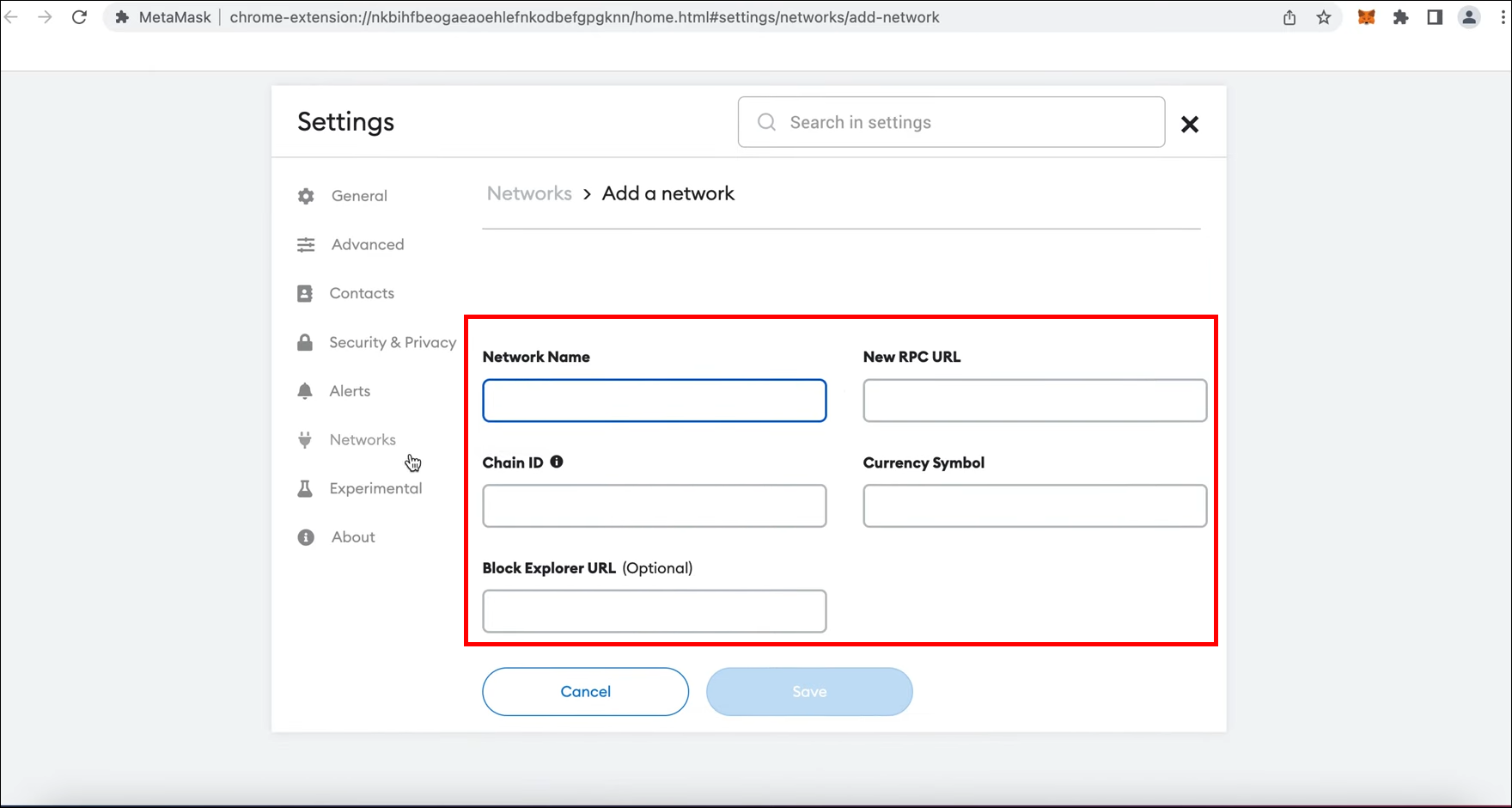Screen dimensions: 1512x808
Task: Go forward in browser history
Action: pyautogui.click(x=45, y=17)
